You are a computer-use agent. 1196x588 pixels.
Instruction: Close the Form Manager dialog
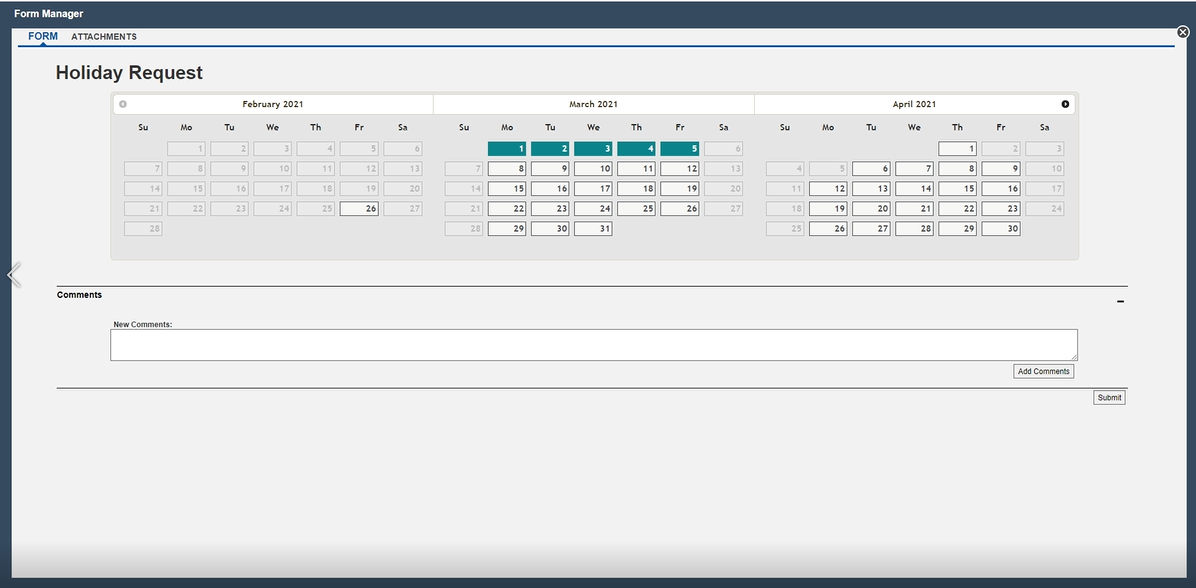click(x=1183, y=32)
